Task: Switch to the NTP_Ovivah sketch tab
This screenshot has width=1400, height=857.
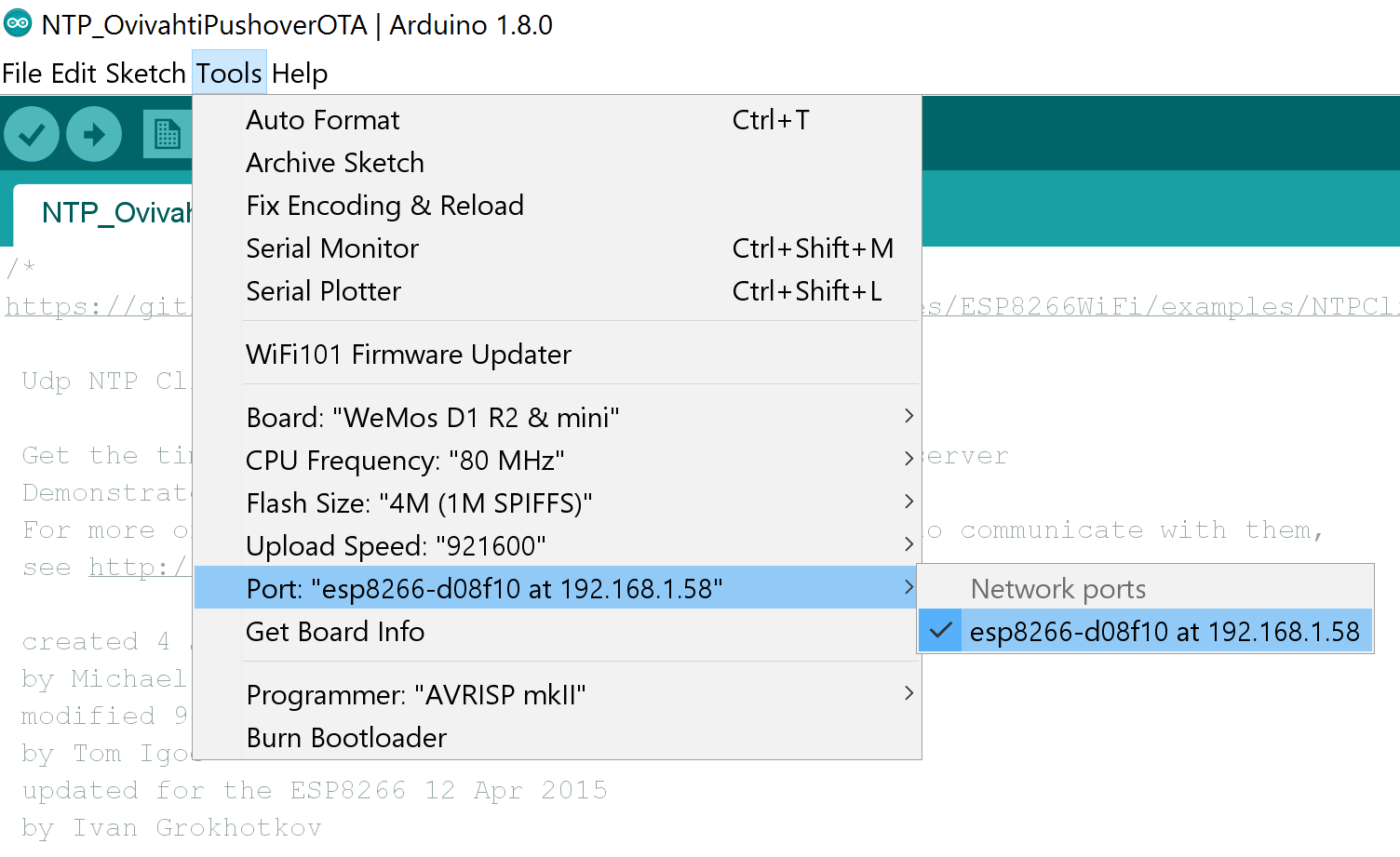Action: [116, 212]
